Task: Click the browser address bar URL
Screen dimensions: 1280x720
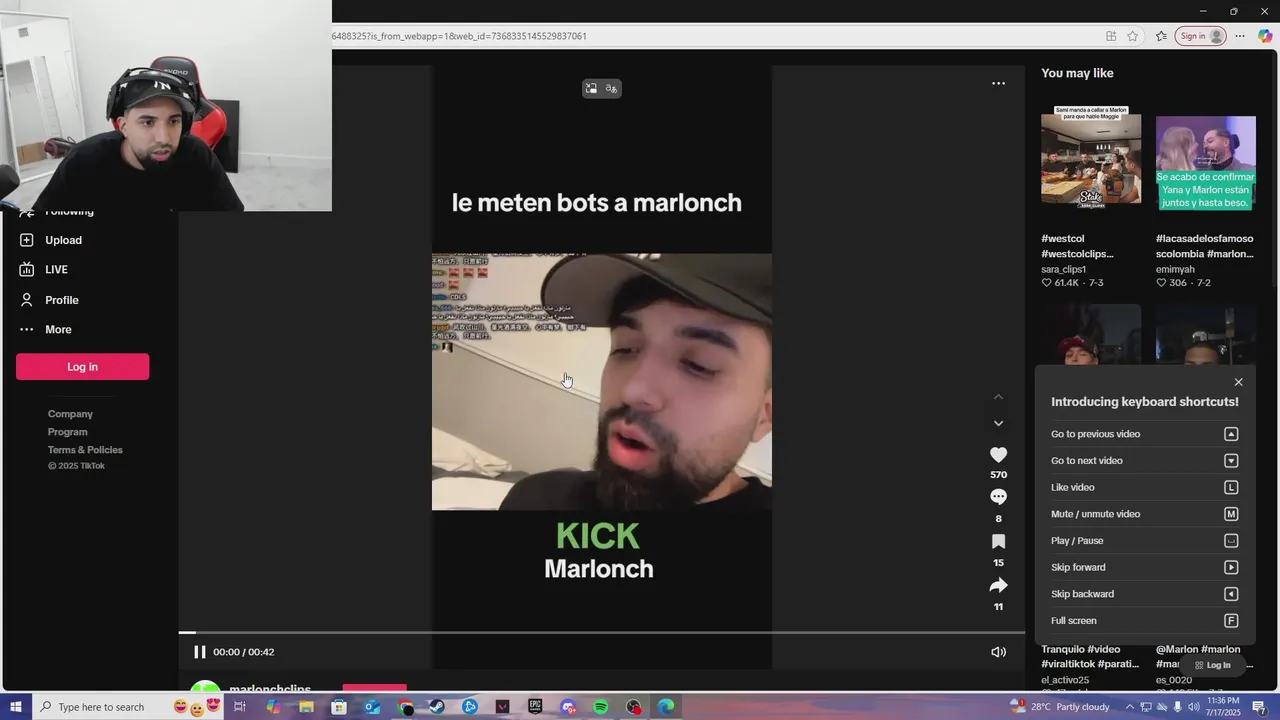Action: coord(460,36)
